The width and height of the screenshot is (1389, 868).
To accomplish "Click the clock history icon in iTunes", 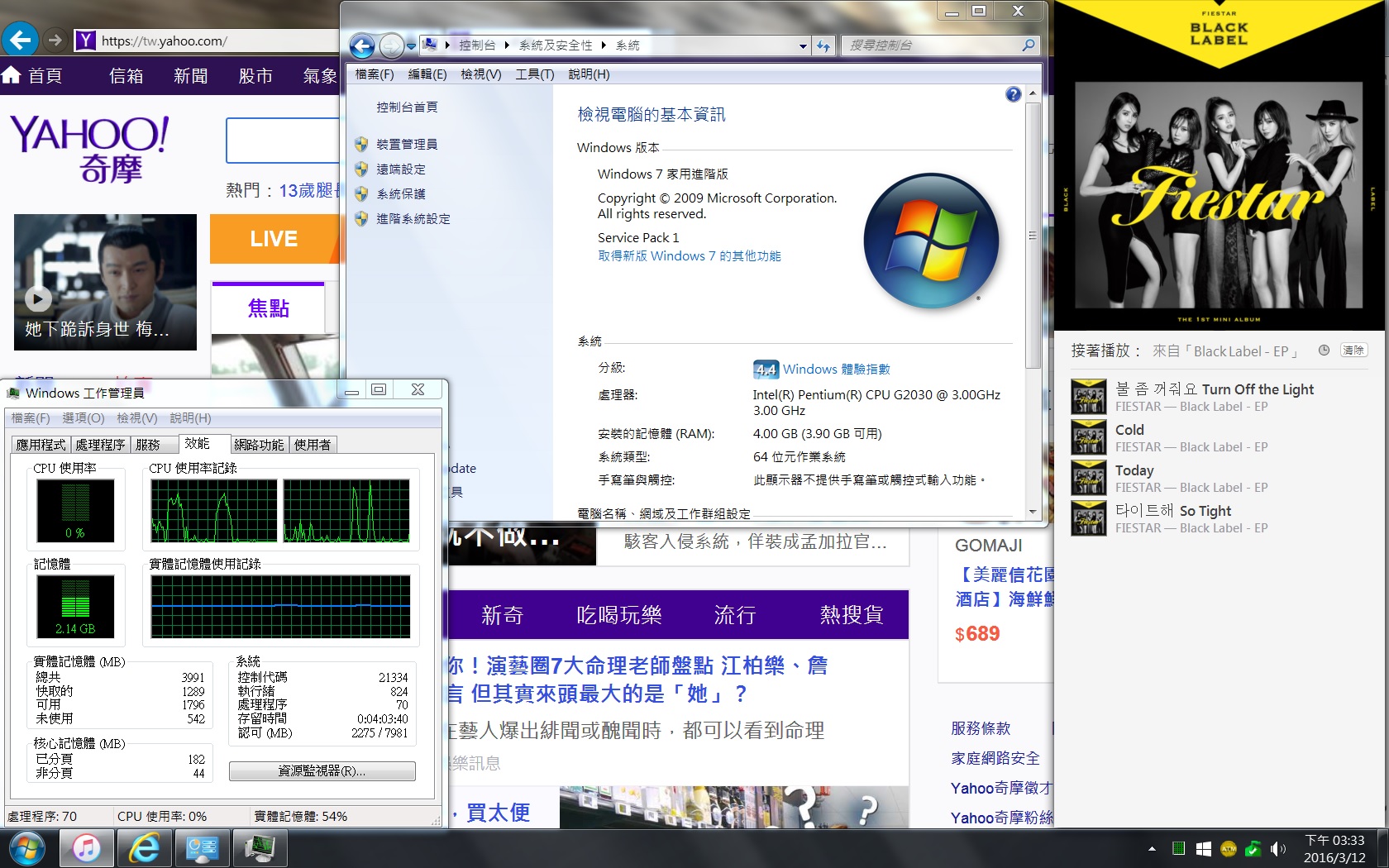I will (1324, 351).
